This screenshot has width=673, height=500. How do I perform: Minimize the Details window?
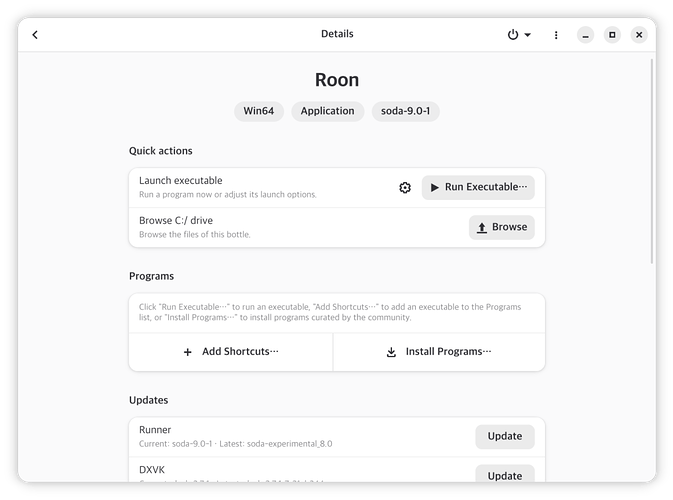click(x=585, y=35)
